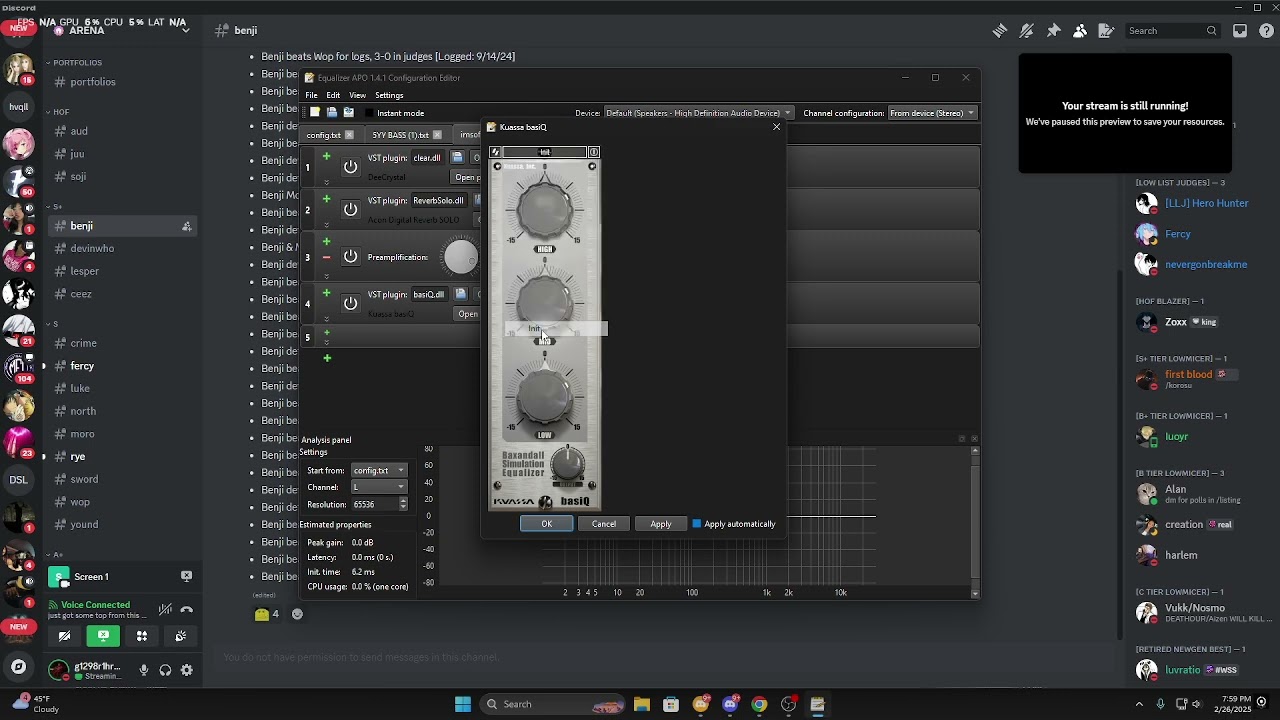Screen dimensions: 1280x720
Task: Close the config.txt tab
Action: [x=350, y=135]
